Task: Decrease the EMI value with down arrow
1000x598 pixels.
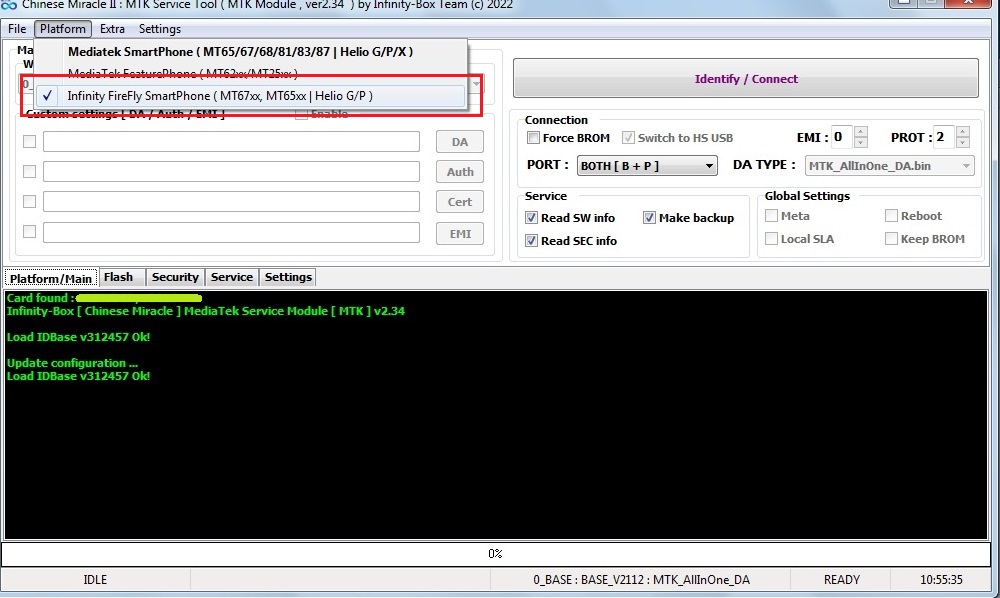Action: point(860,142)
